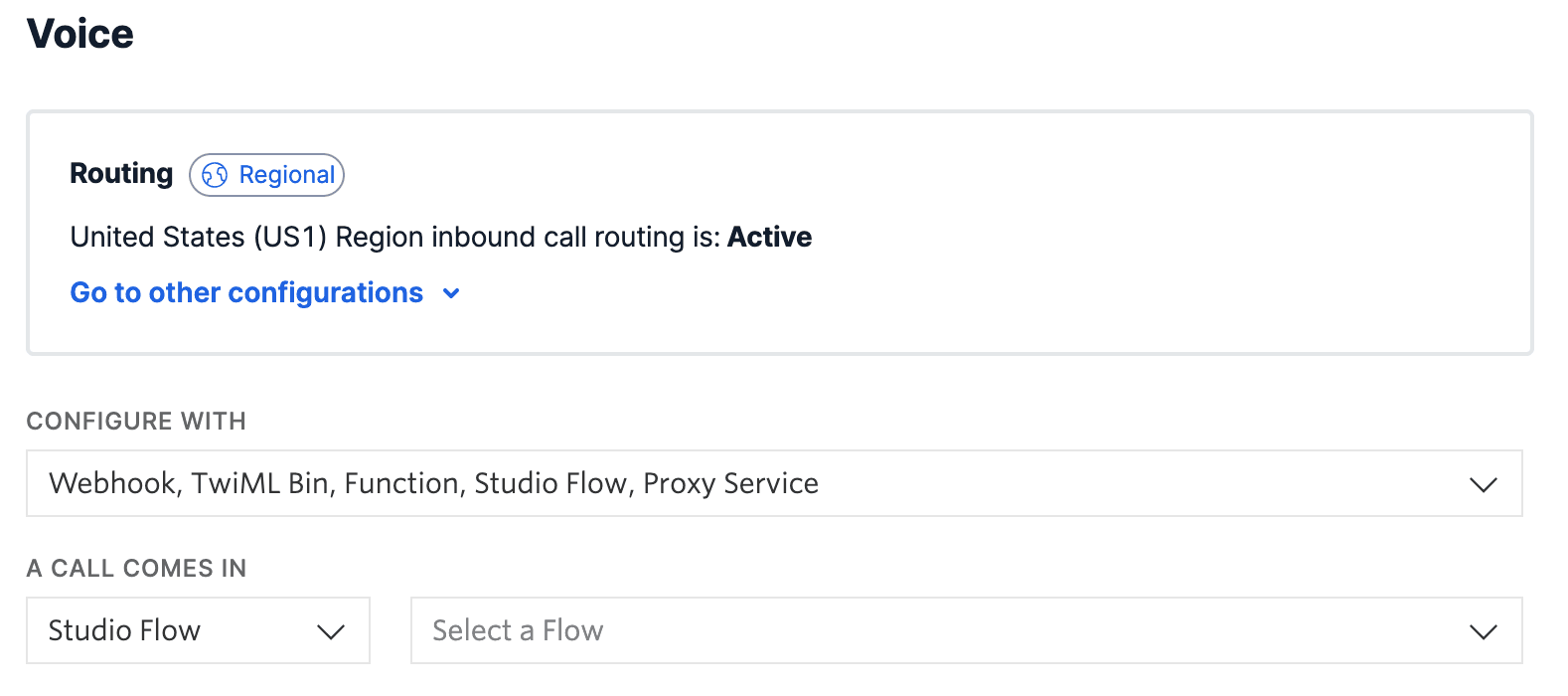Screen dimensions: 1568x696
Task: Click the Active routing status text
Action: pyautogui.click(x=771, y=237)
